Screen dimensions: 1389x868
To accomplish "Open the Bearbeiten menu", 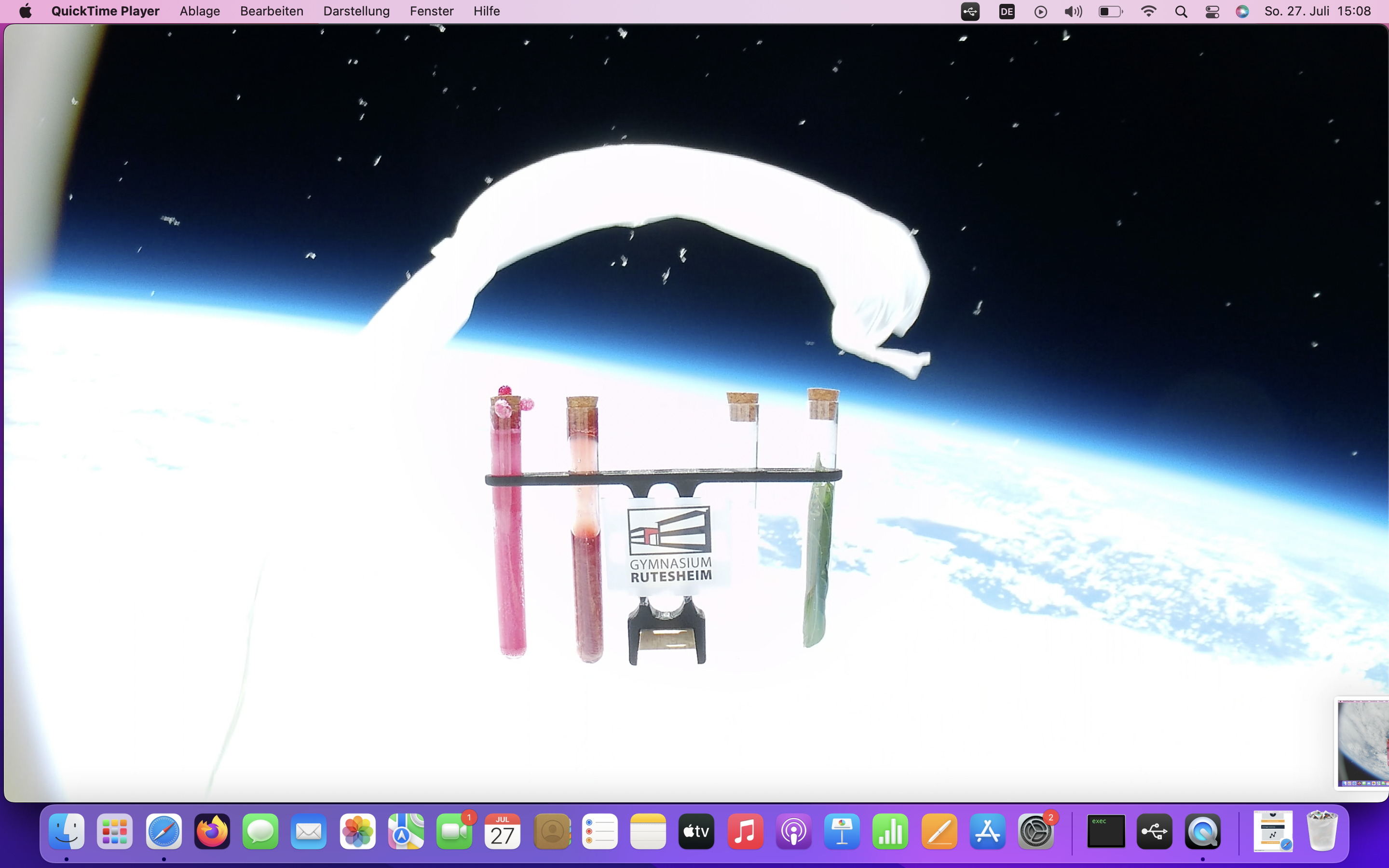I will click(272, 12).
